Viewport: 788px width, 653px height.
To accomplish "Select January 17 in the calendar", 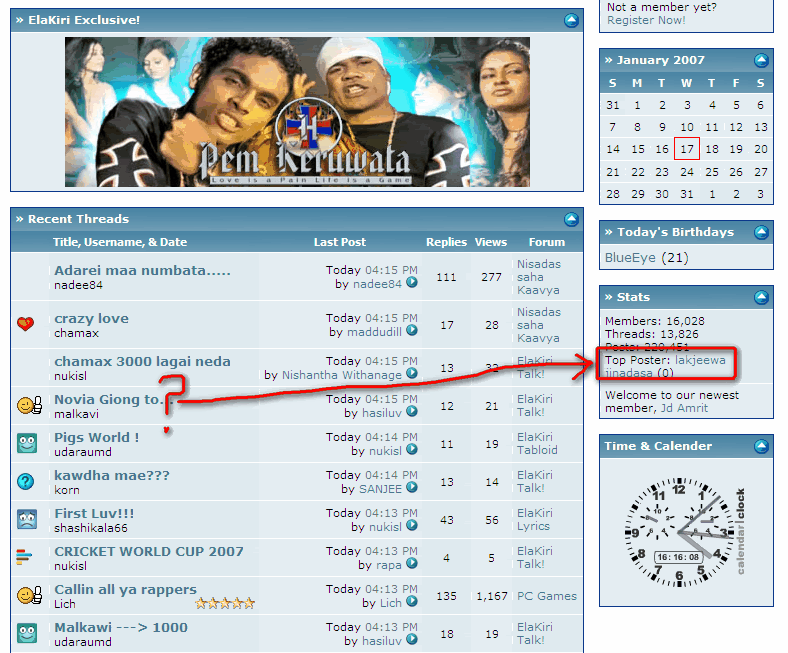I will pos(686,149).
